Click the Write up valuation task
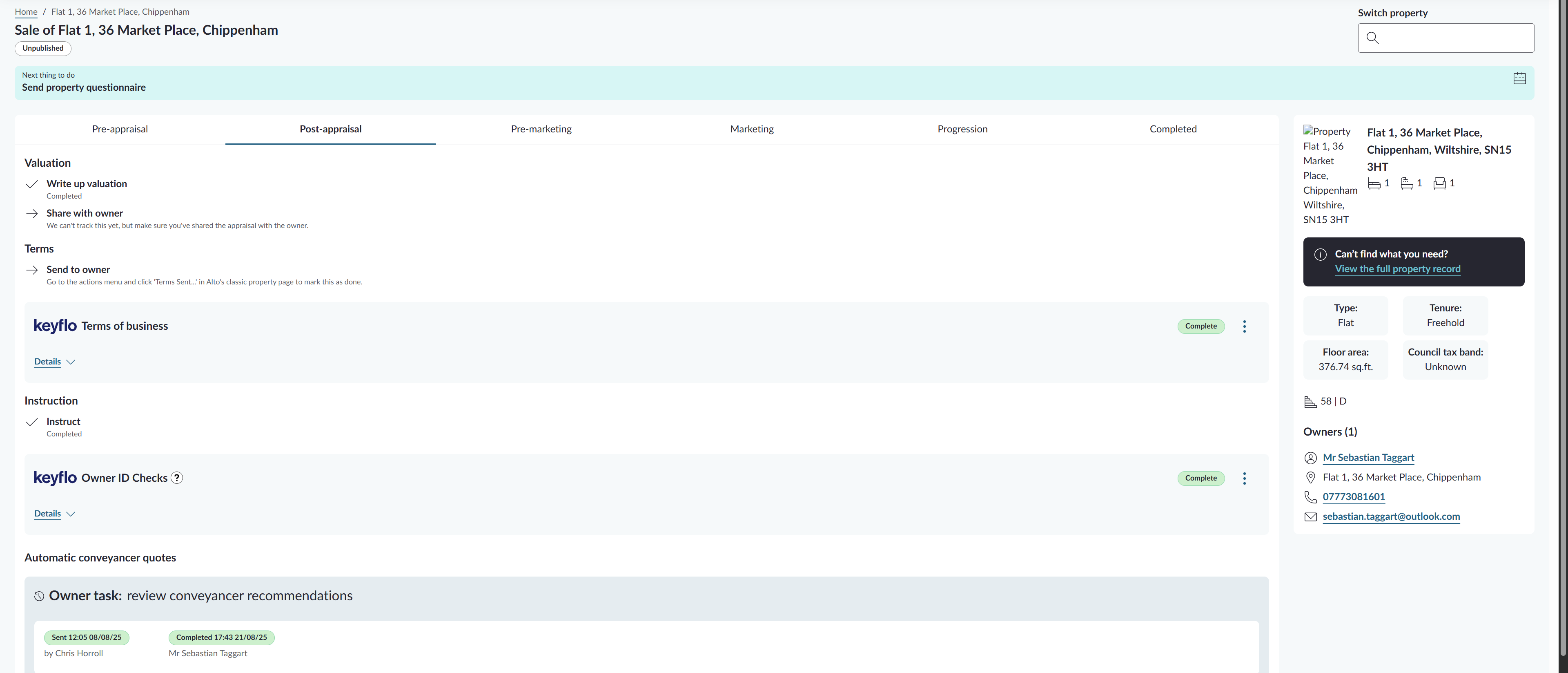1568x673 pixels. pyautogui.click(x=87, y=184)
